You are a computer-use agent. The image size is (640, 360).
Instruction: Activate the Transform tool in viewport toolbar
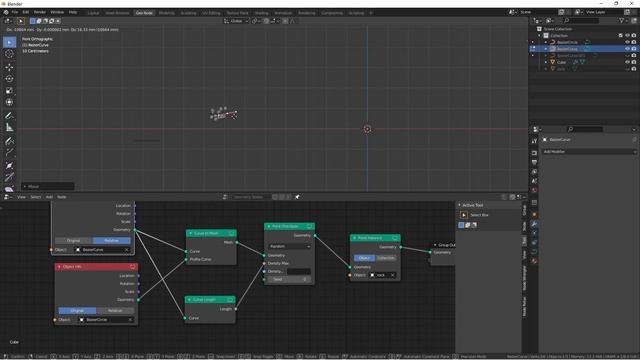click(x=9, y=102)
